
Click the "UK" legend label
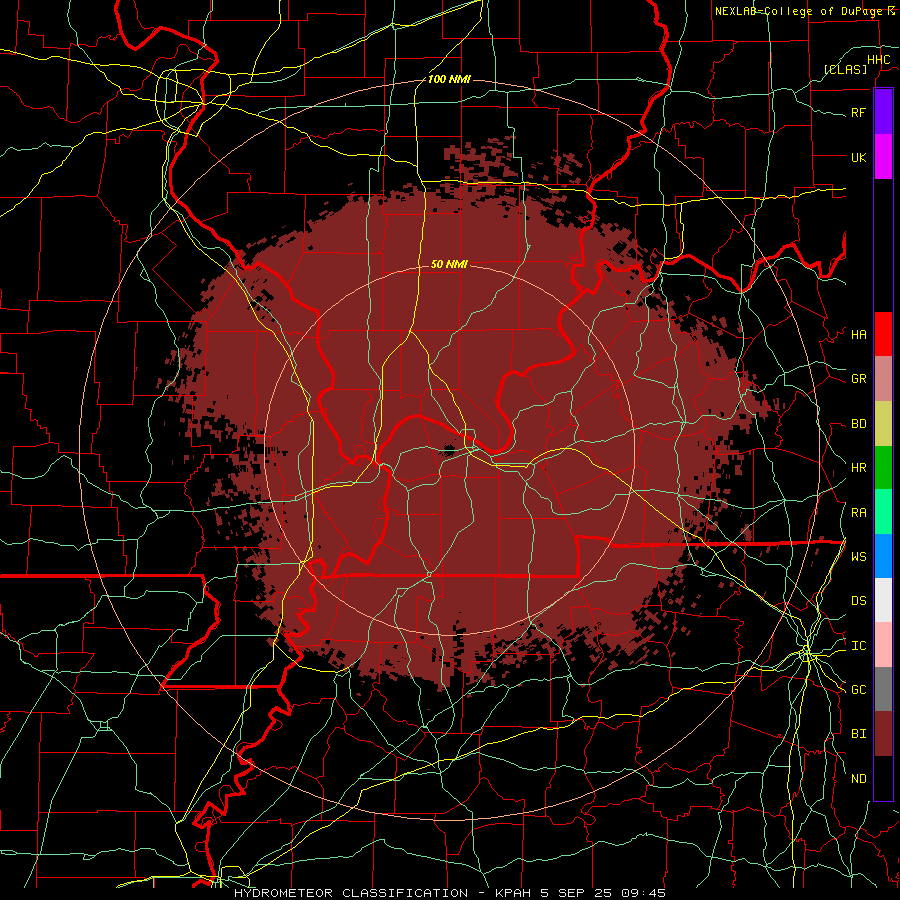coord(858,157)
